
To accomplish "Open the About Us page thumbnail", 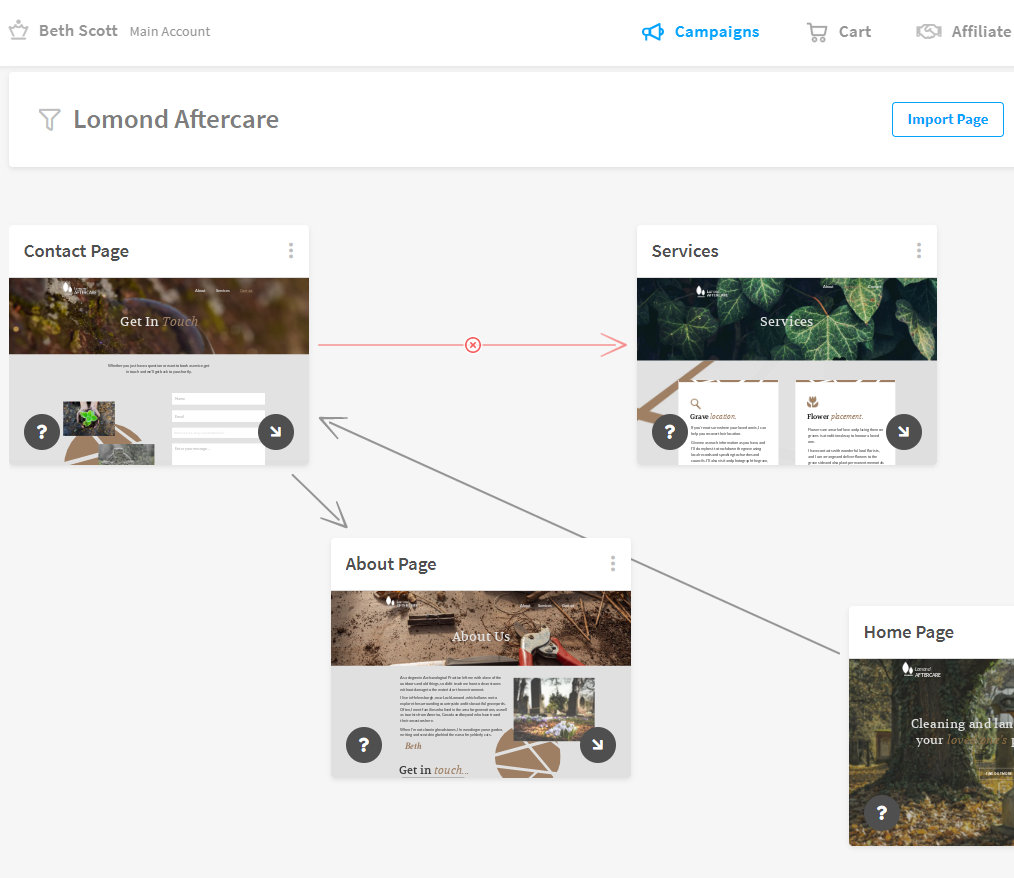I will tap(481, 684).
